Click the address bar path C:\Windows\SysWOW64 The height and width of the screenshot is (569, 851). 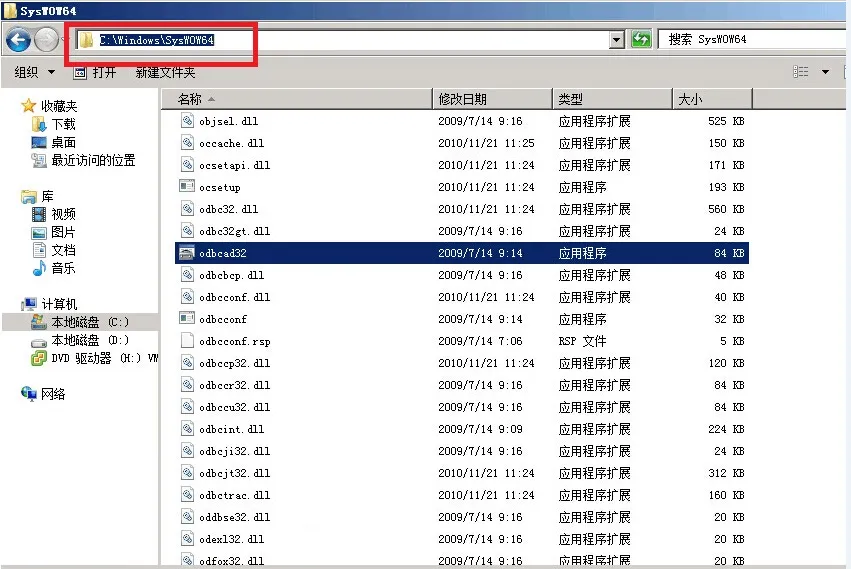click(x=157, y=40)
